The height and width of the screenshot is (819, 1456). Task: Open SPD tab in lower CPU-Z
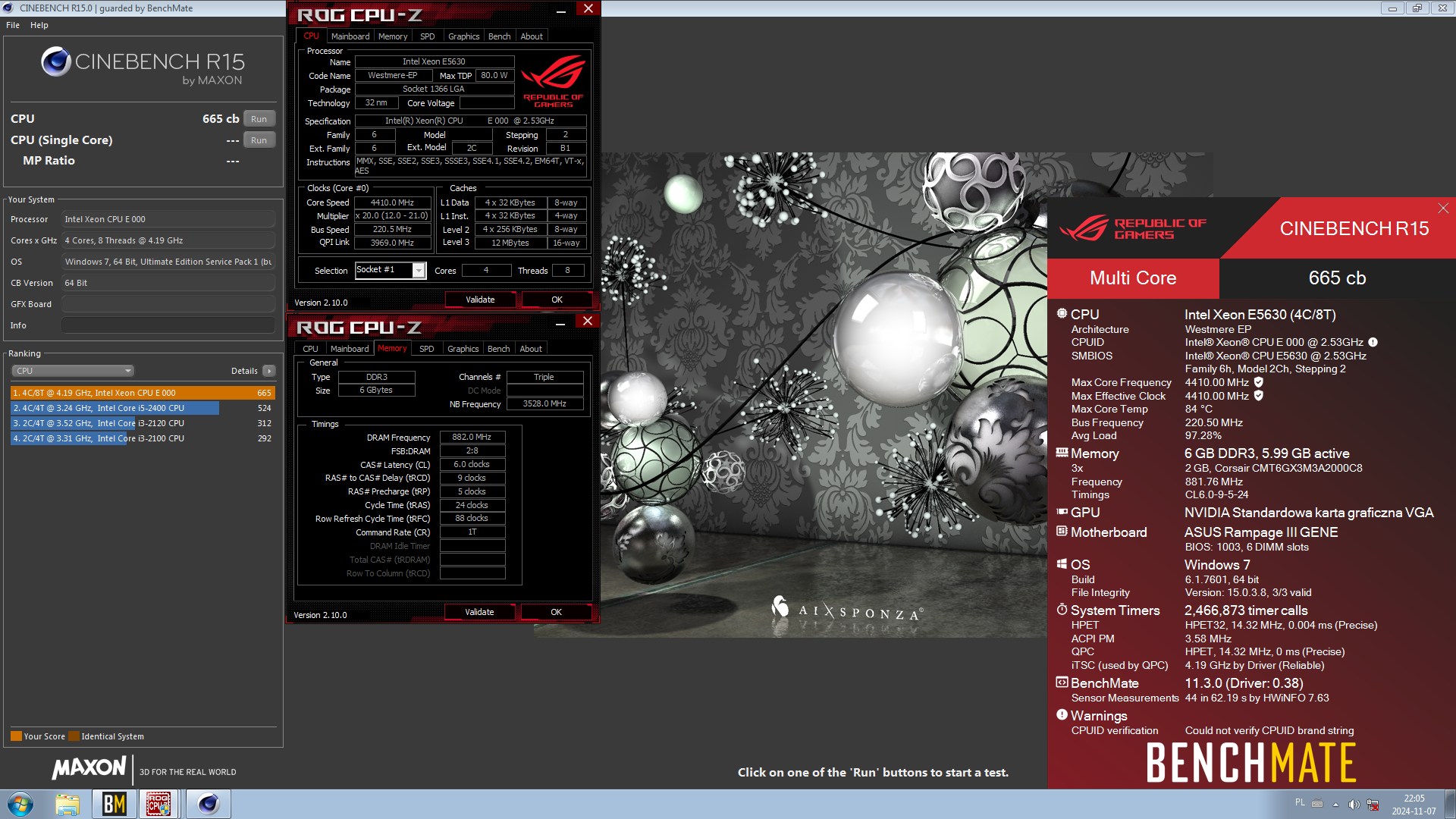tap(427, 349)
